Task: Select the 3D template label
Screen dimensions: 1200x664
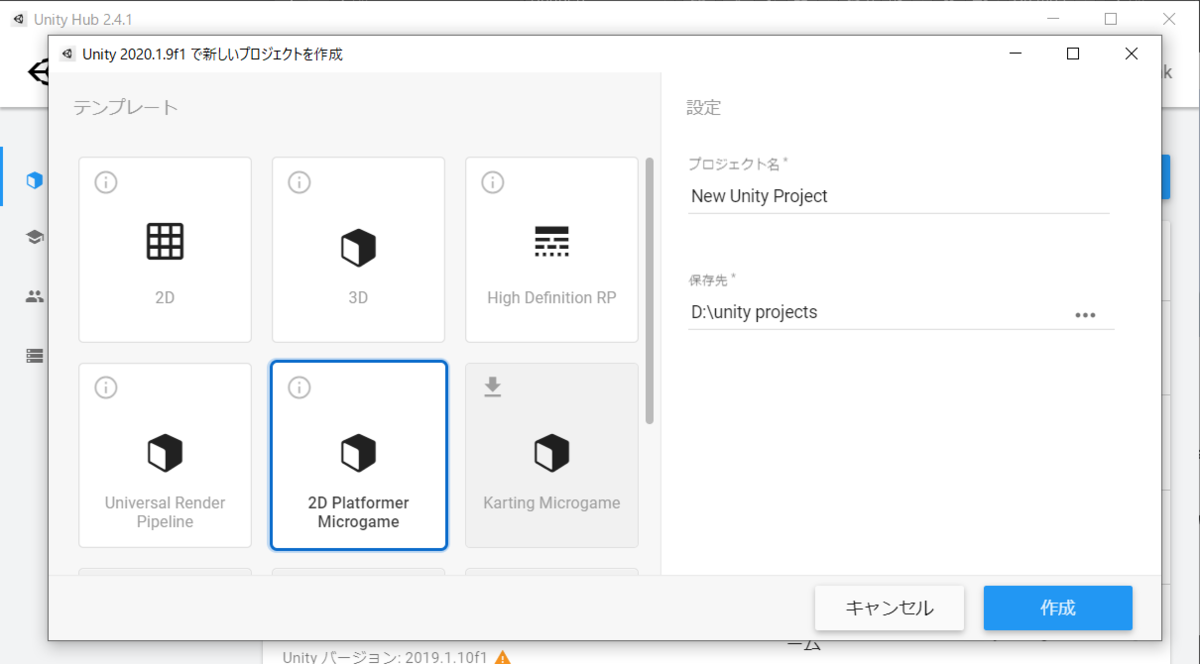Action: tap(358, 298)
